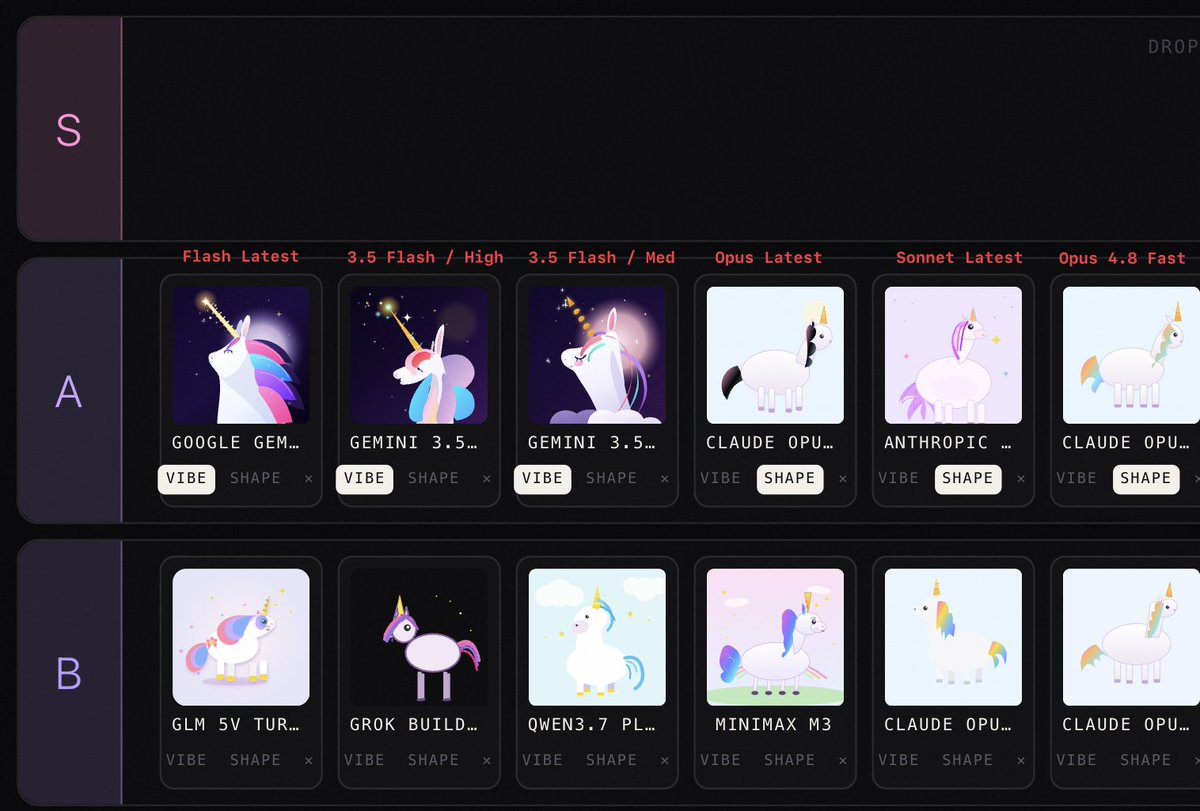Enable VIBE on A-tier Opus 4.8 Fast card

[1076, 479]
